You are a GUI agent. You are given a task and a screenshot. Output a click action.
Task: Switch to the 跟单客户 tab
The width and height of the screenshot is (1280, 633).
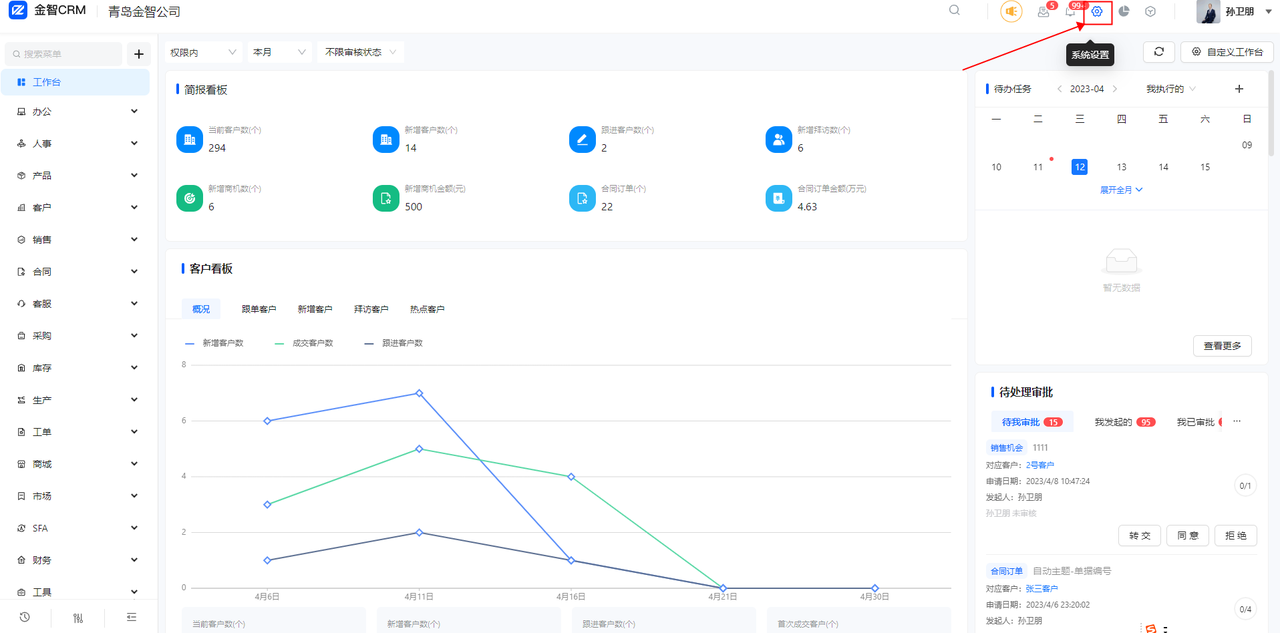point(259,309)
